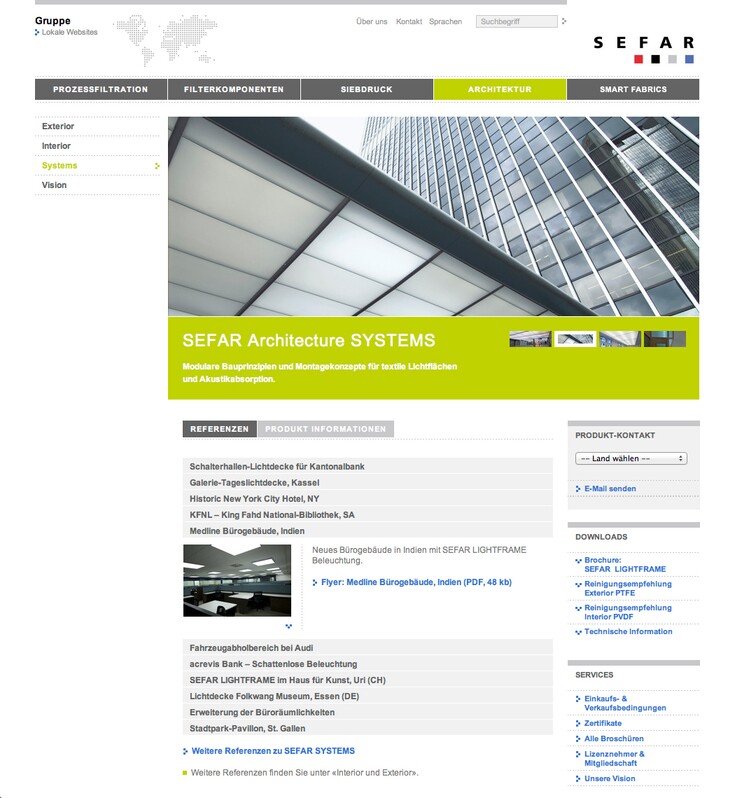Click the world map graphic
The height and width of the screenshot is (798, 735).
pos(165,40)
